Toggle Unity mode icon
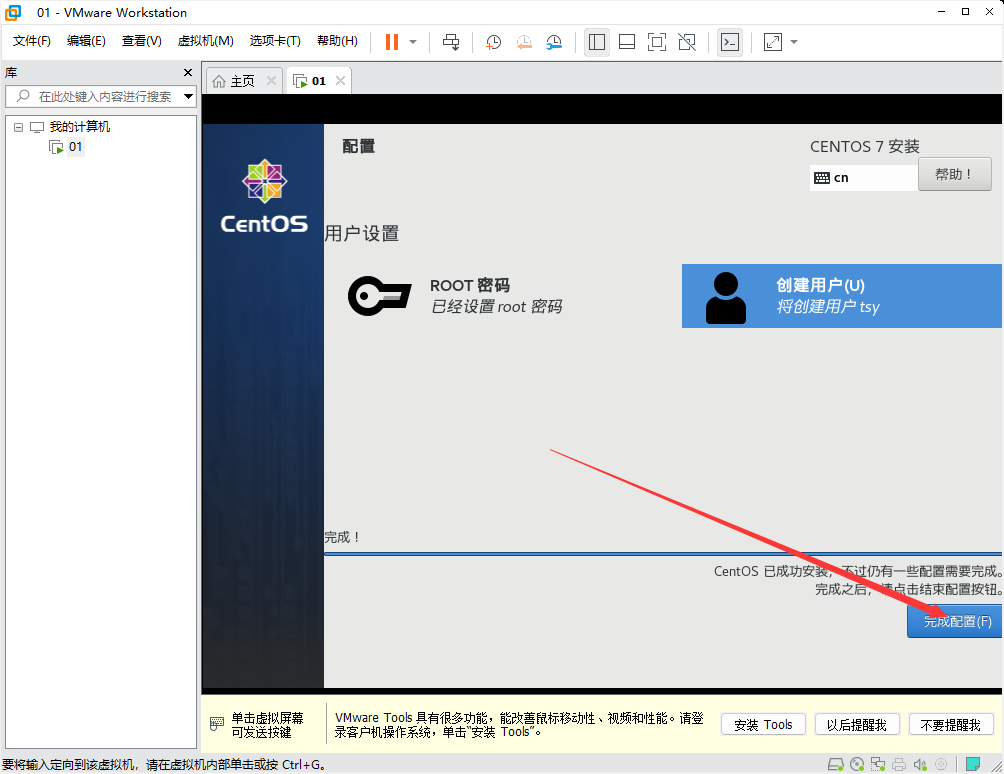Image resolution: width=1004 pixels, height=774 pixels. 687,42
